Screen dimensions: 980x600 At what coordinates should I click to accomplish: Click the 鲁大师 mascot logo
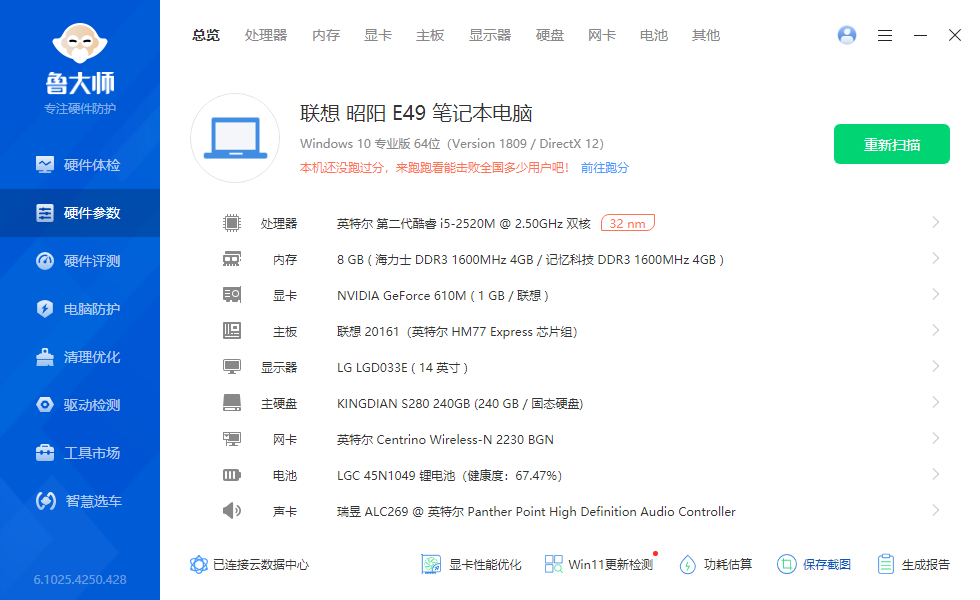tap(80, 43)
